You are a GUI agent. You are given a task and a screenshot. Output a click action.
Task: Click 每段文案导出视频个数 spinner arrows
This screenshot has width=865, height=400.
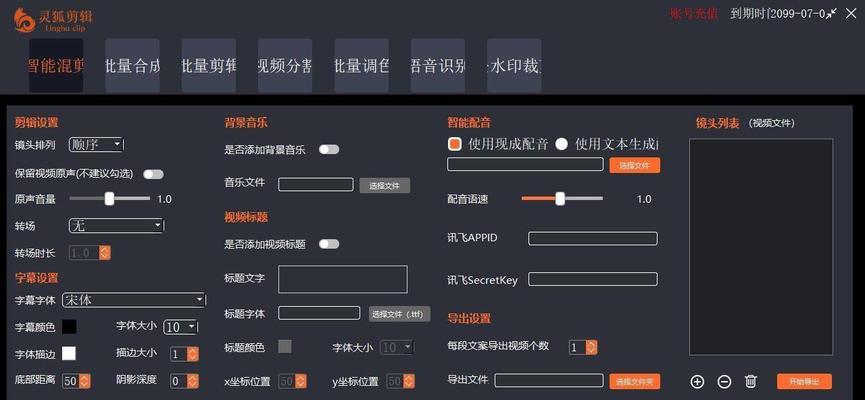(591, 347)
